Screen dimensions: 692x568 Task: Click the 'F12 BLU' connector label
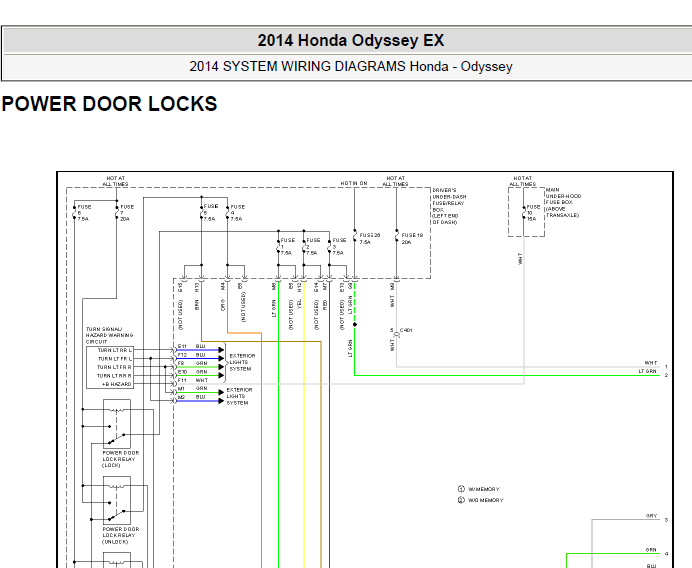coord(192,355)
